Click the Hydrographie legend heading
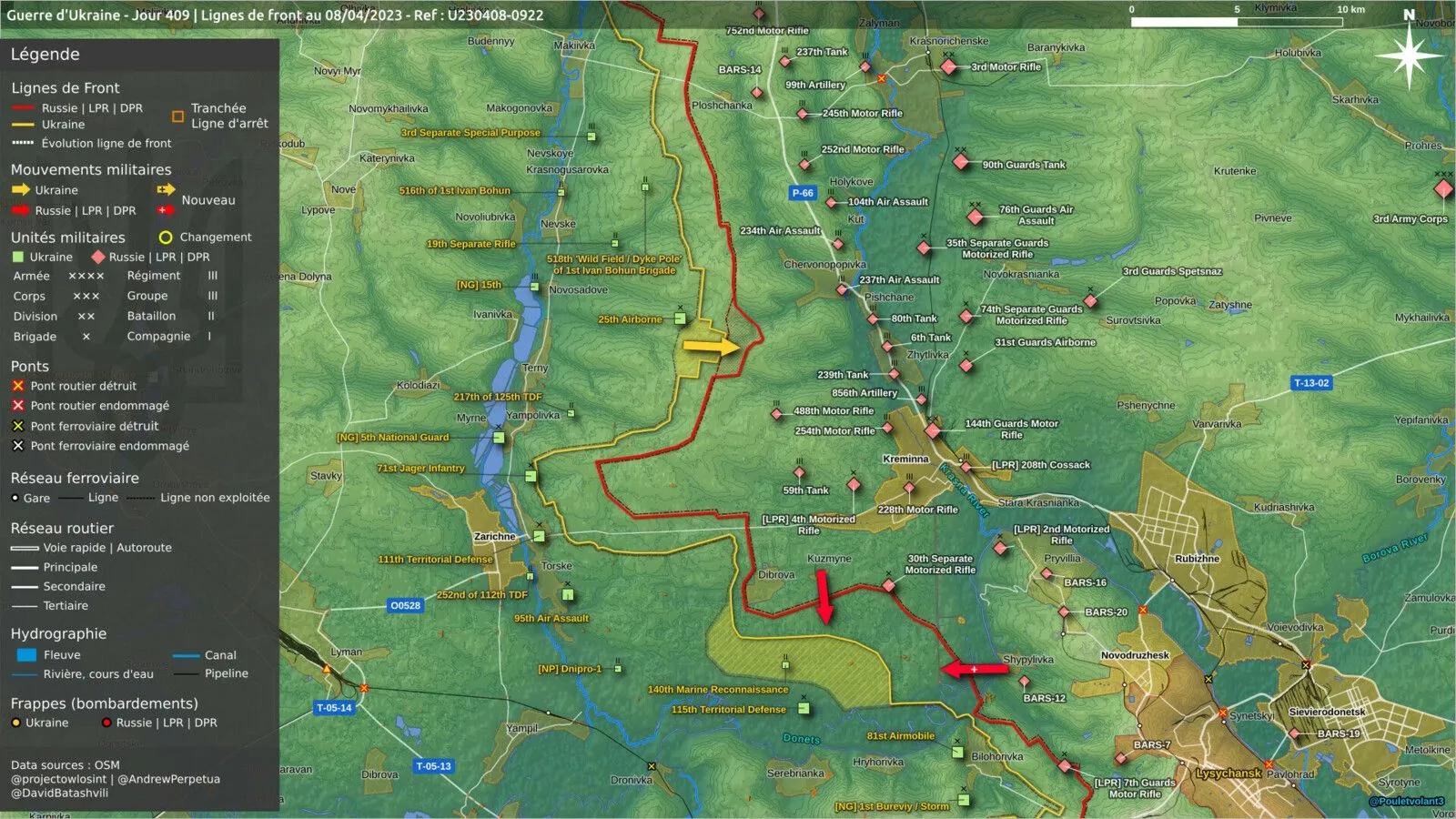 pyautogui.click(x=58, y=634)
